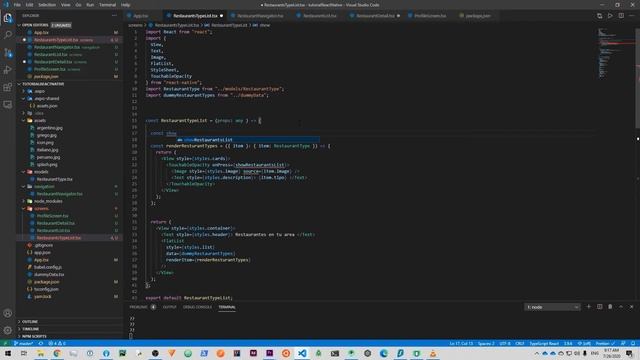Switch to the App.tsx editor tab

141,16
